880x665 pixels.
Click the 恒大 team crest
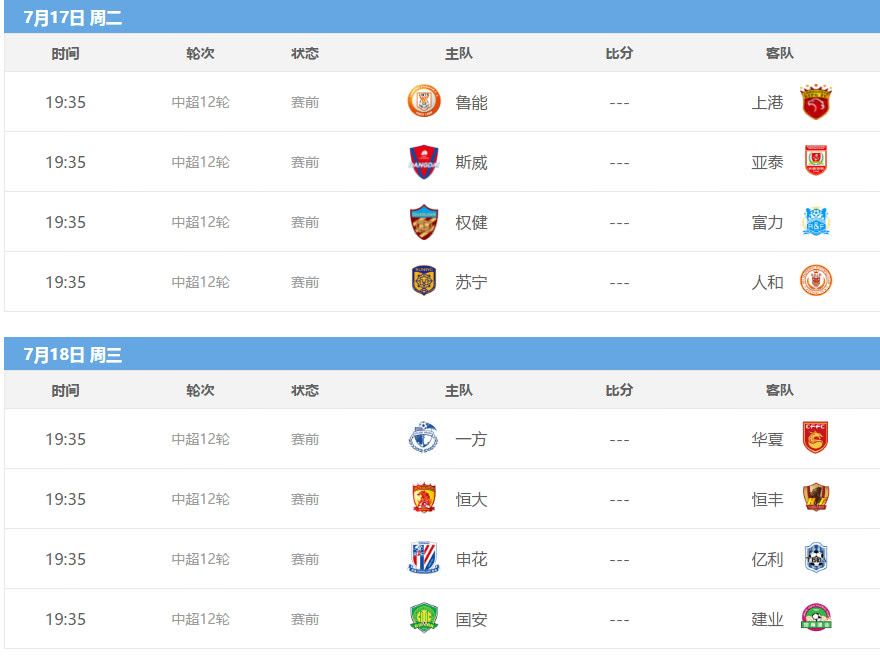click(x=424, y=499)
